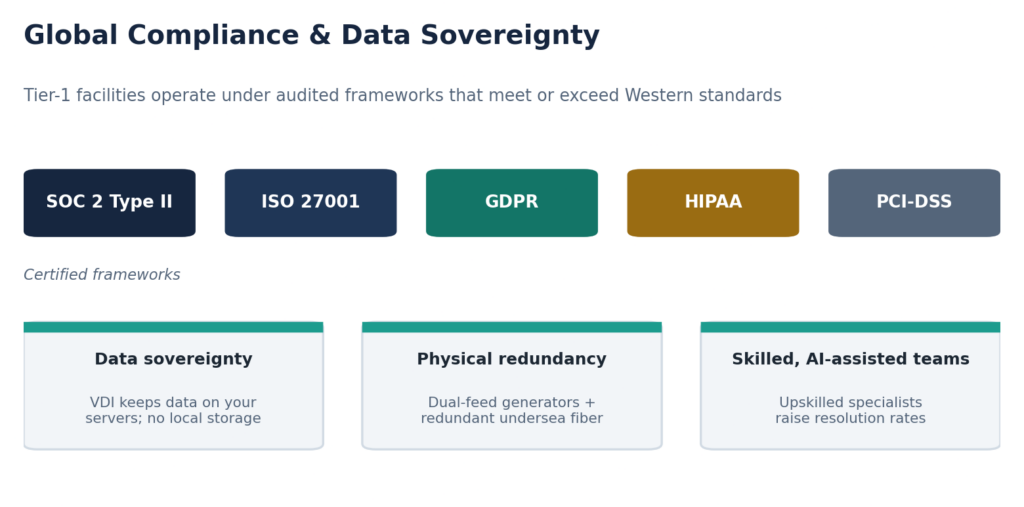Click the Certified frameworks caption
Image resolution: width=1024 pixels, height=507 pixels.
[x=102, y=275]
